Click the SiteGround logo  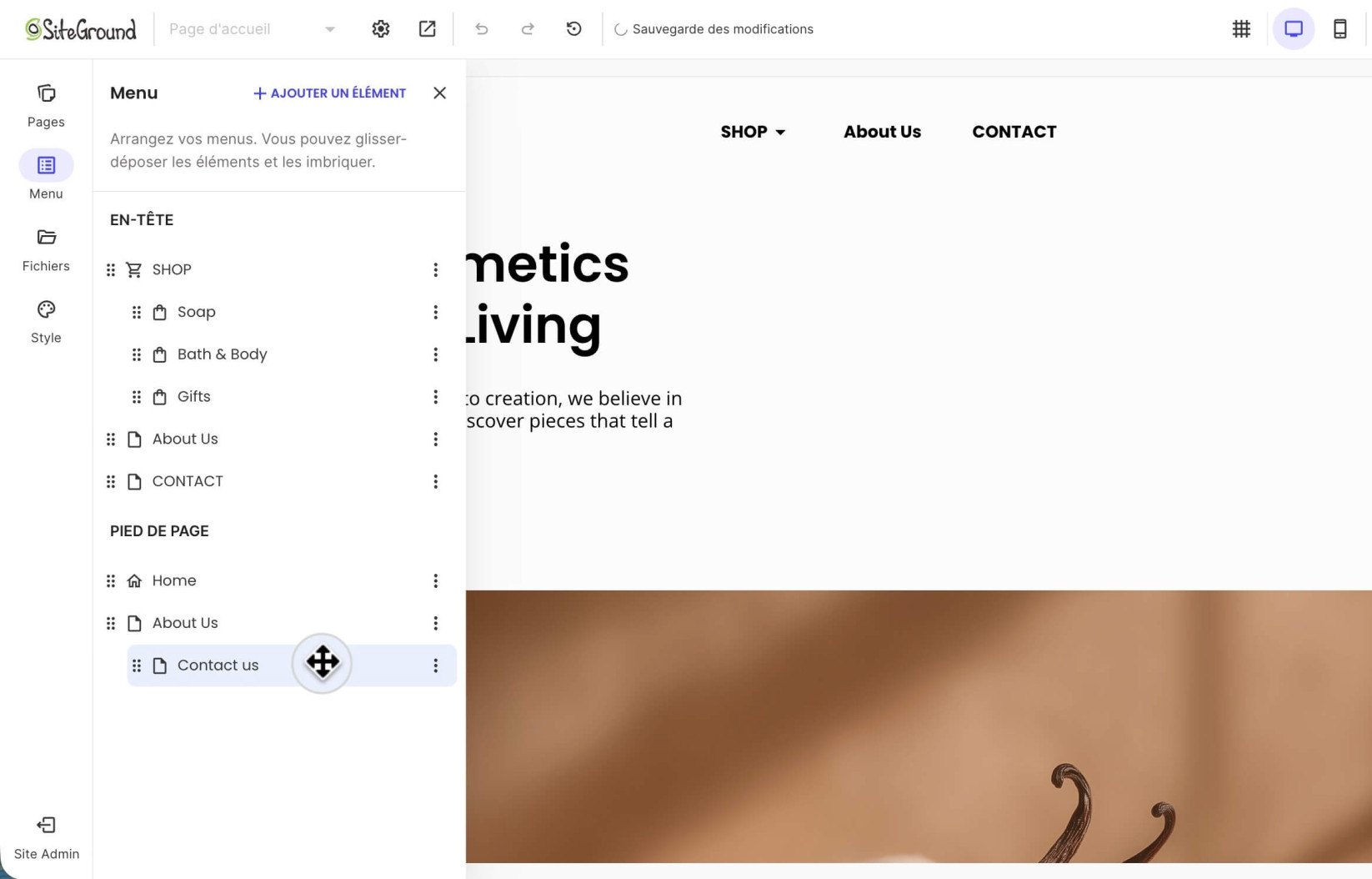click(x=81, y=29)
